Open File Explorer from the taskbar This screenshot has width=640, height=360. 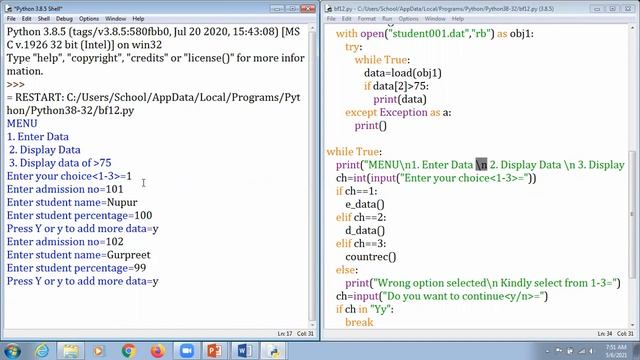[71, 351]
